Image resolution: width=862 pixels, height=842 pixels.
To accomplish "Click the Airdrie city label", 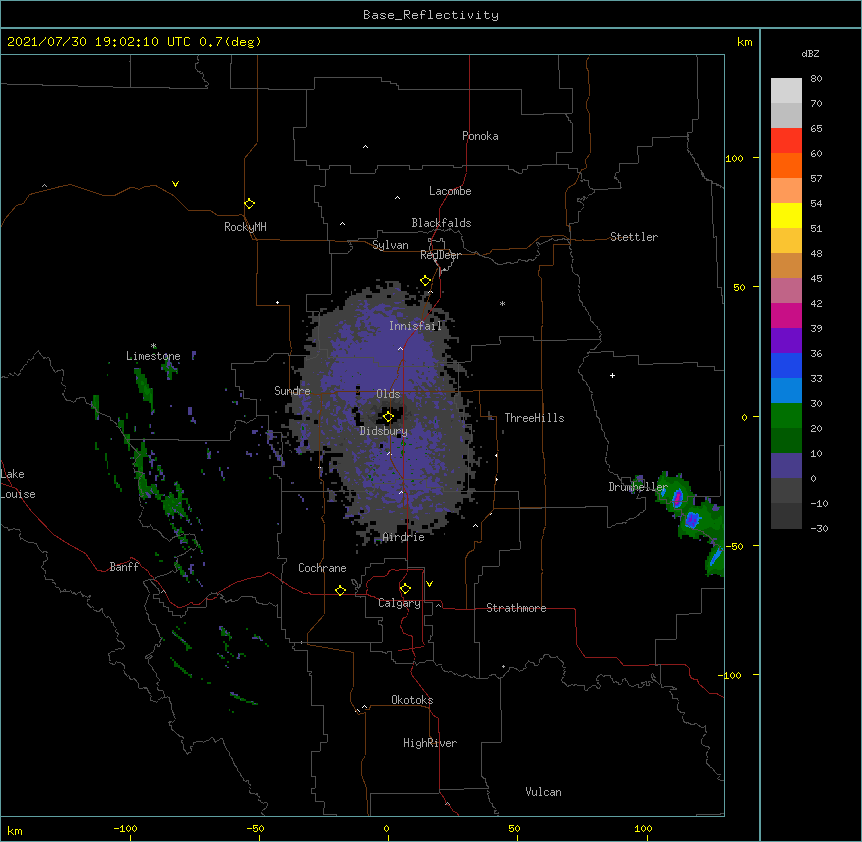I will 403,537.
